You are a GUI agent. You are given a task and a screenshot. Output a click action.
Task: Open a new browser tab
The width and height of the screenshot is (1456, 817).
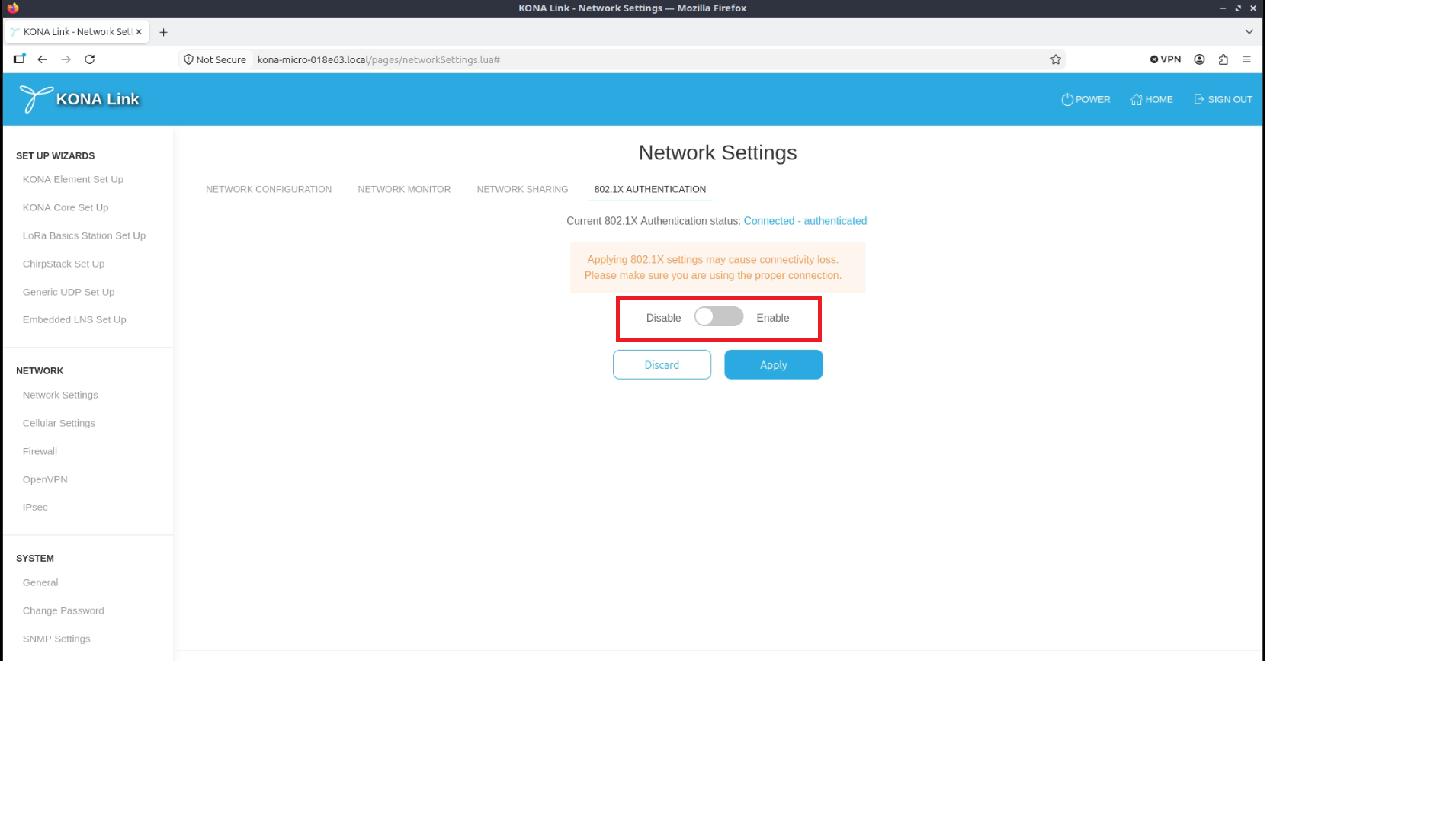(x=163, y=32)
